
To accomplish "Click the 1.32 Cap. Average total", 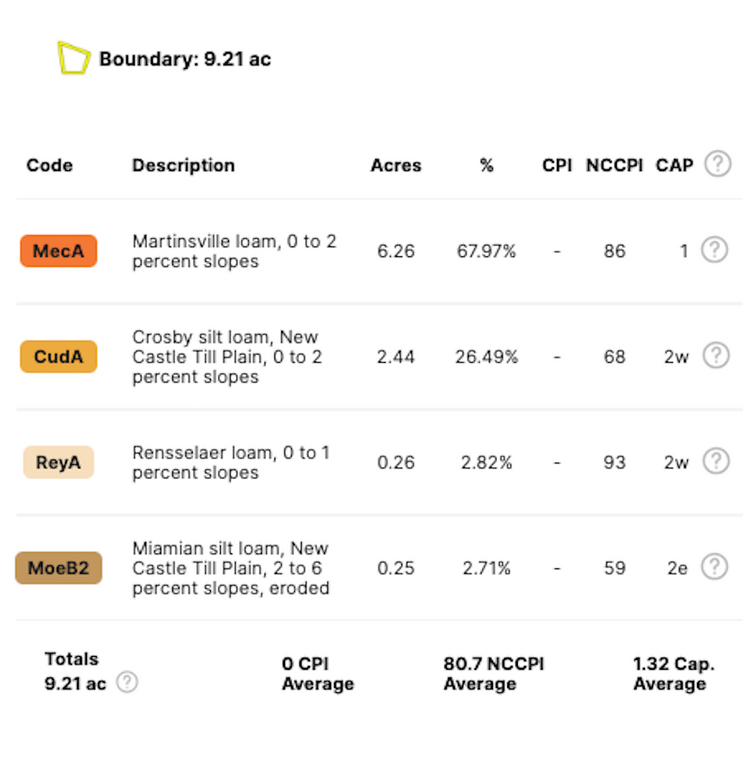I will coord(673,674).
